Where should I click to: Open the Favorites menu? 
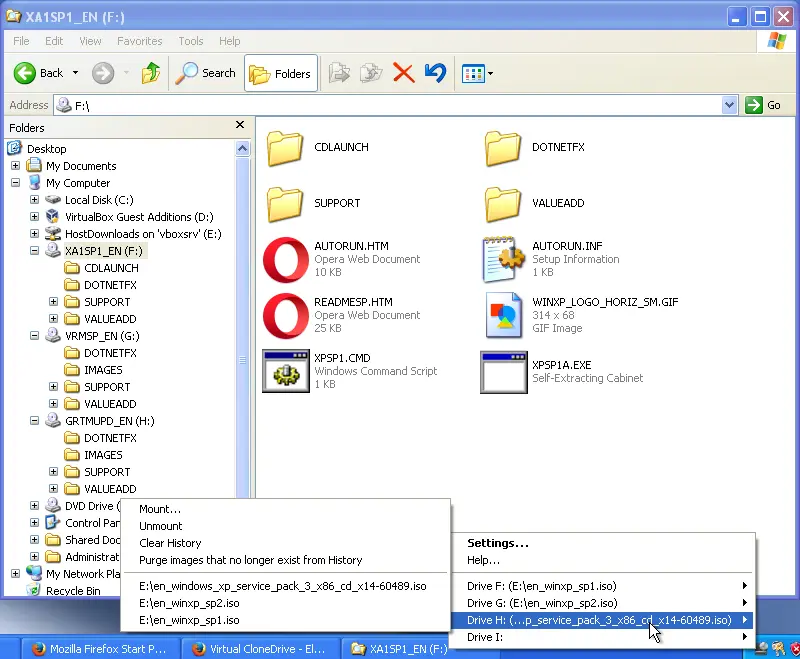tap(139, 41)
